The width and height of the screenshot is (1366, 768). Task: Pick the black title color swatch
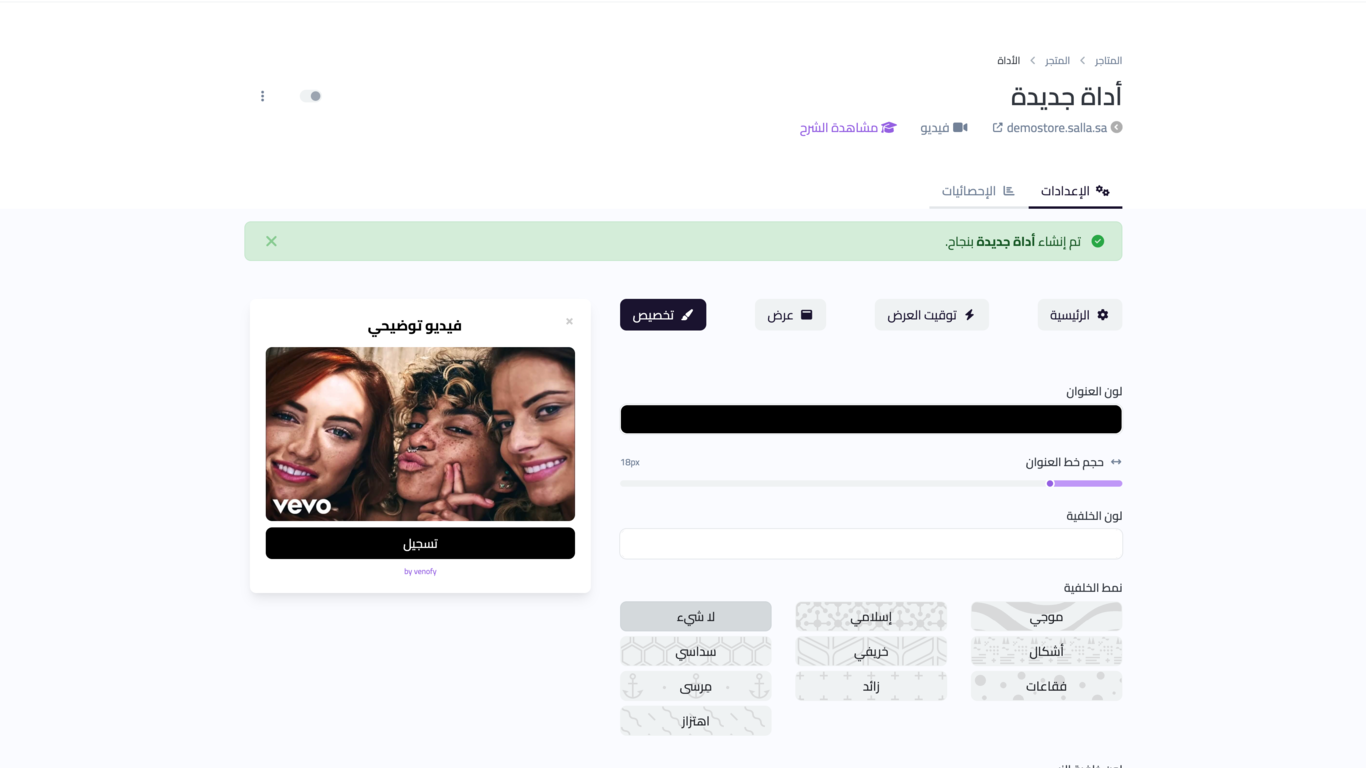coord(870,419)
